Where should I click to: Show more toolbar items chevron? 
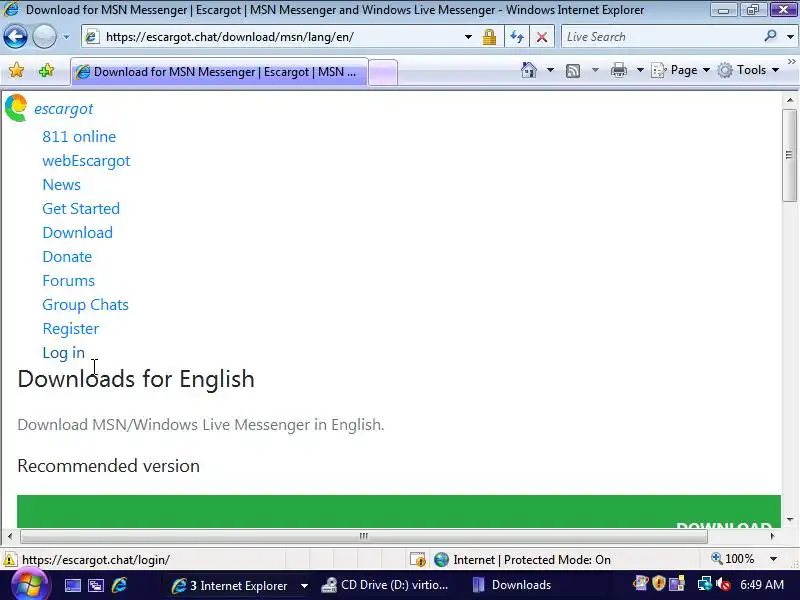click(x=791, y=62)
